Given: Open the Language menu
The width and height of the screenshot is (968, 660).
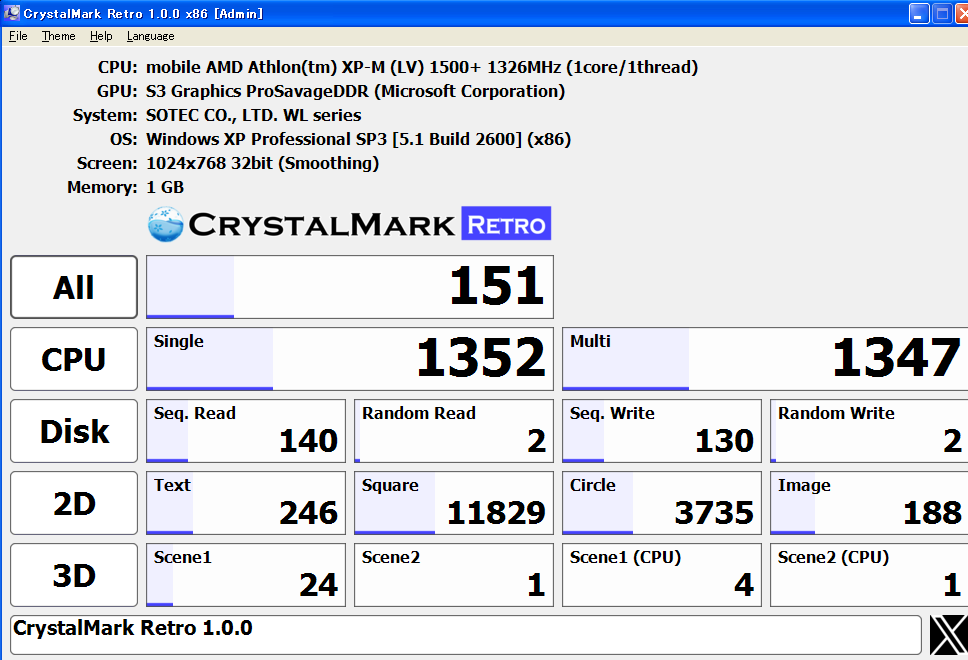Looking at the screenshot, I should 151,36.
